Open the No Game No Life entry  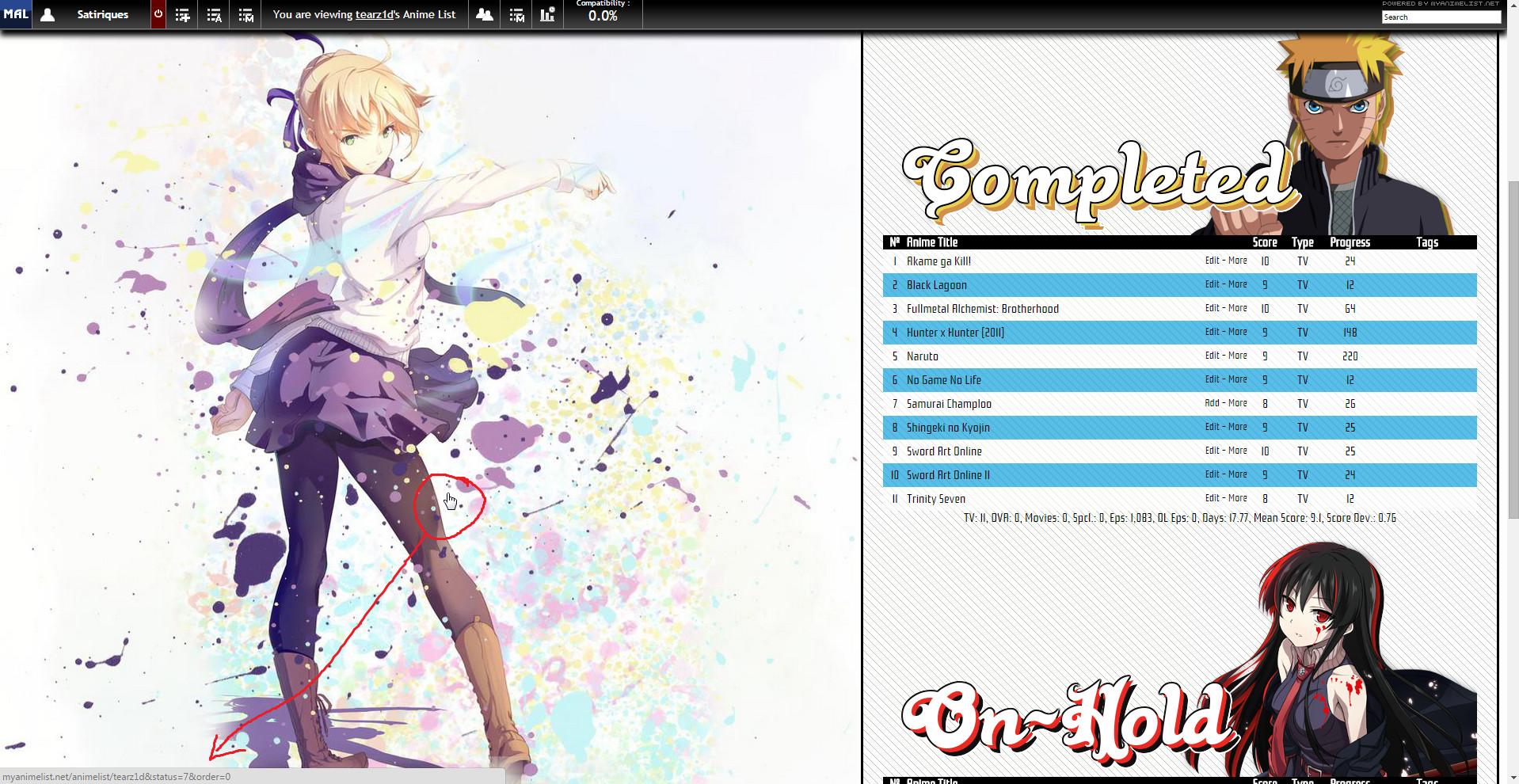[x=944, y=380]
